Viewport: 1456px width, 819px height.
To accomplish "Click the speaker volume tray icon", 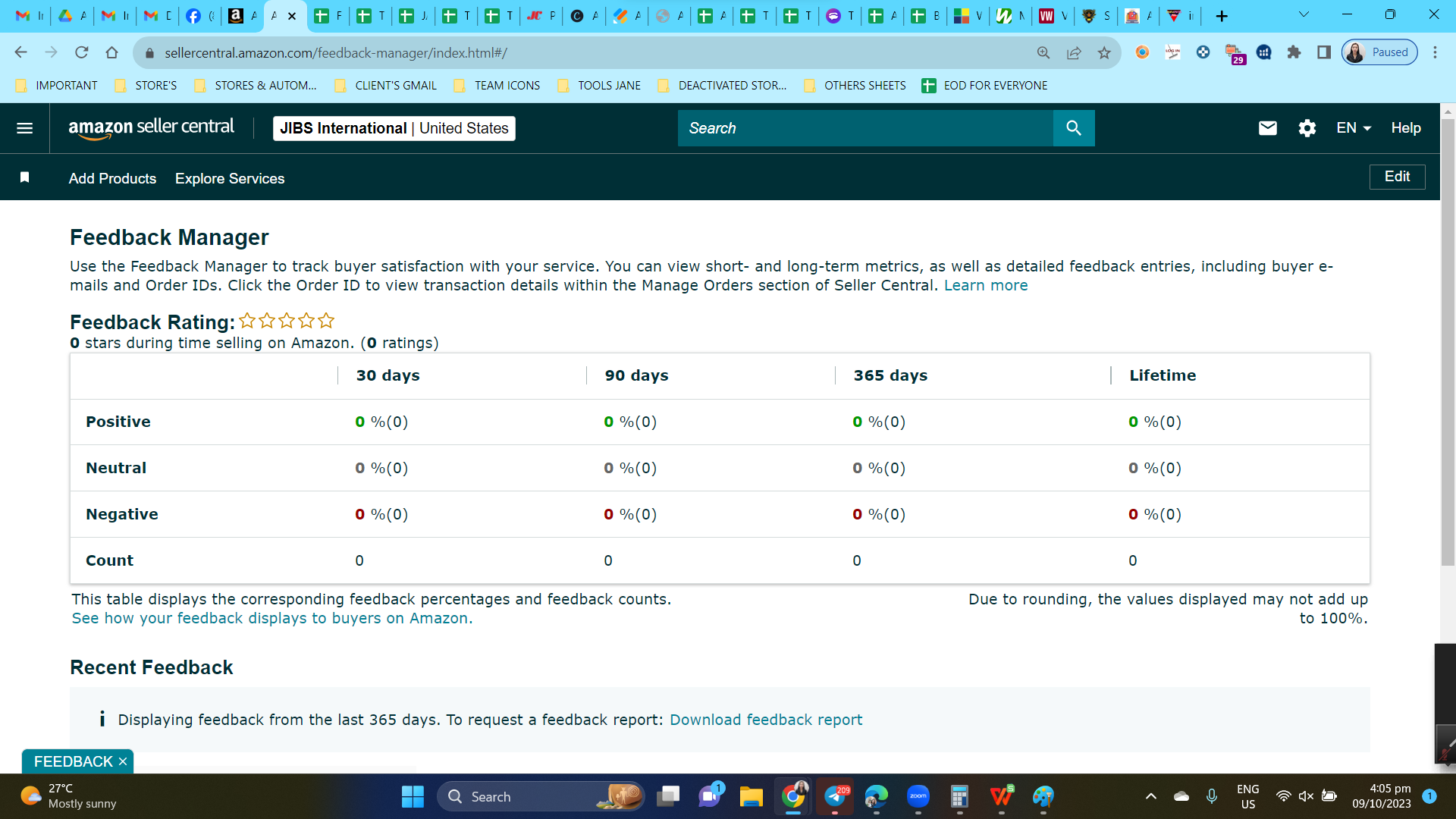I will 1306,796.
